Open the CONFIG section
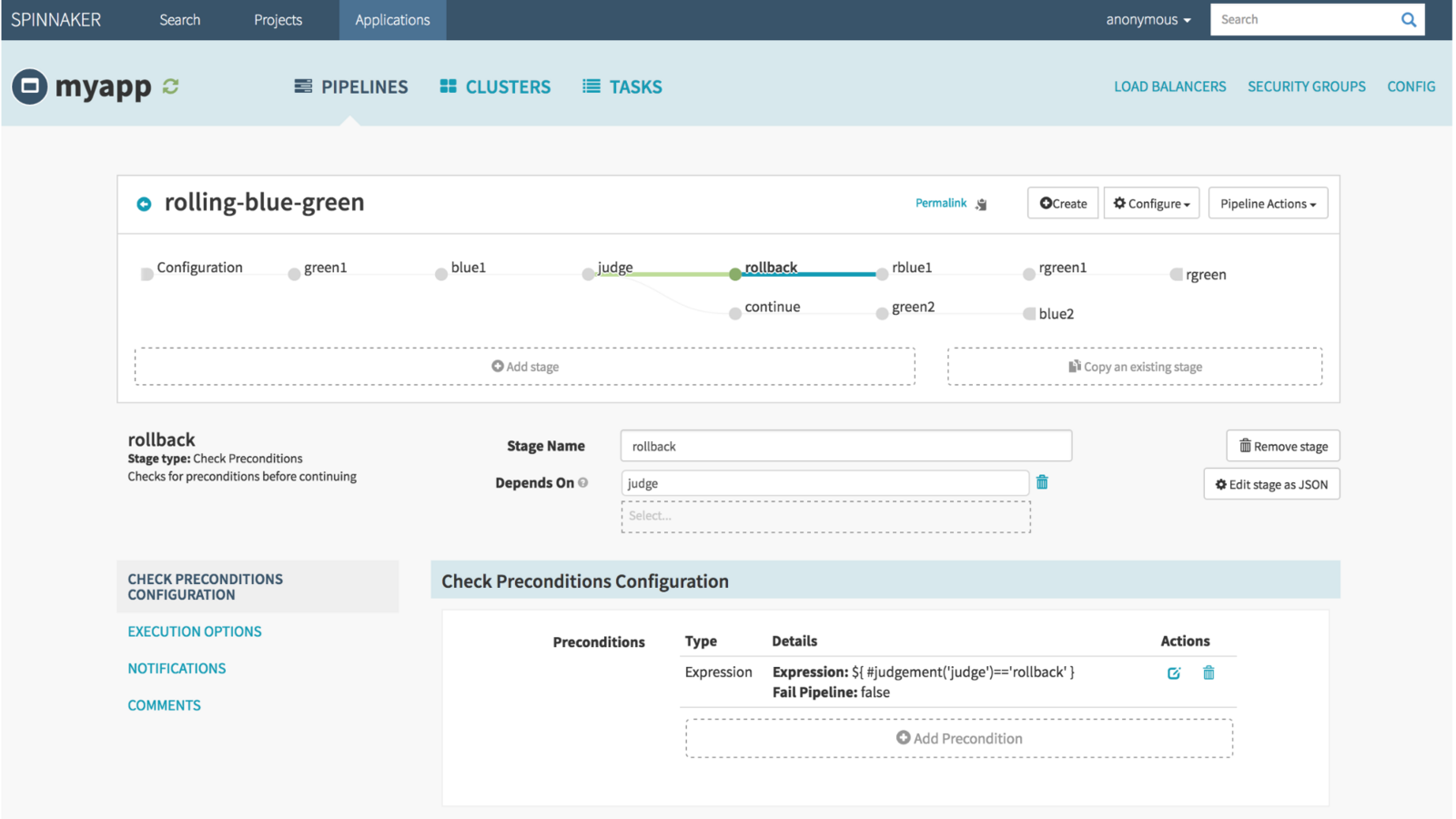Viewport: 1456px width, 819px height. click(1411, 86)
